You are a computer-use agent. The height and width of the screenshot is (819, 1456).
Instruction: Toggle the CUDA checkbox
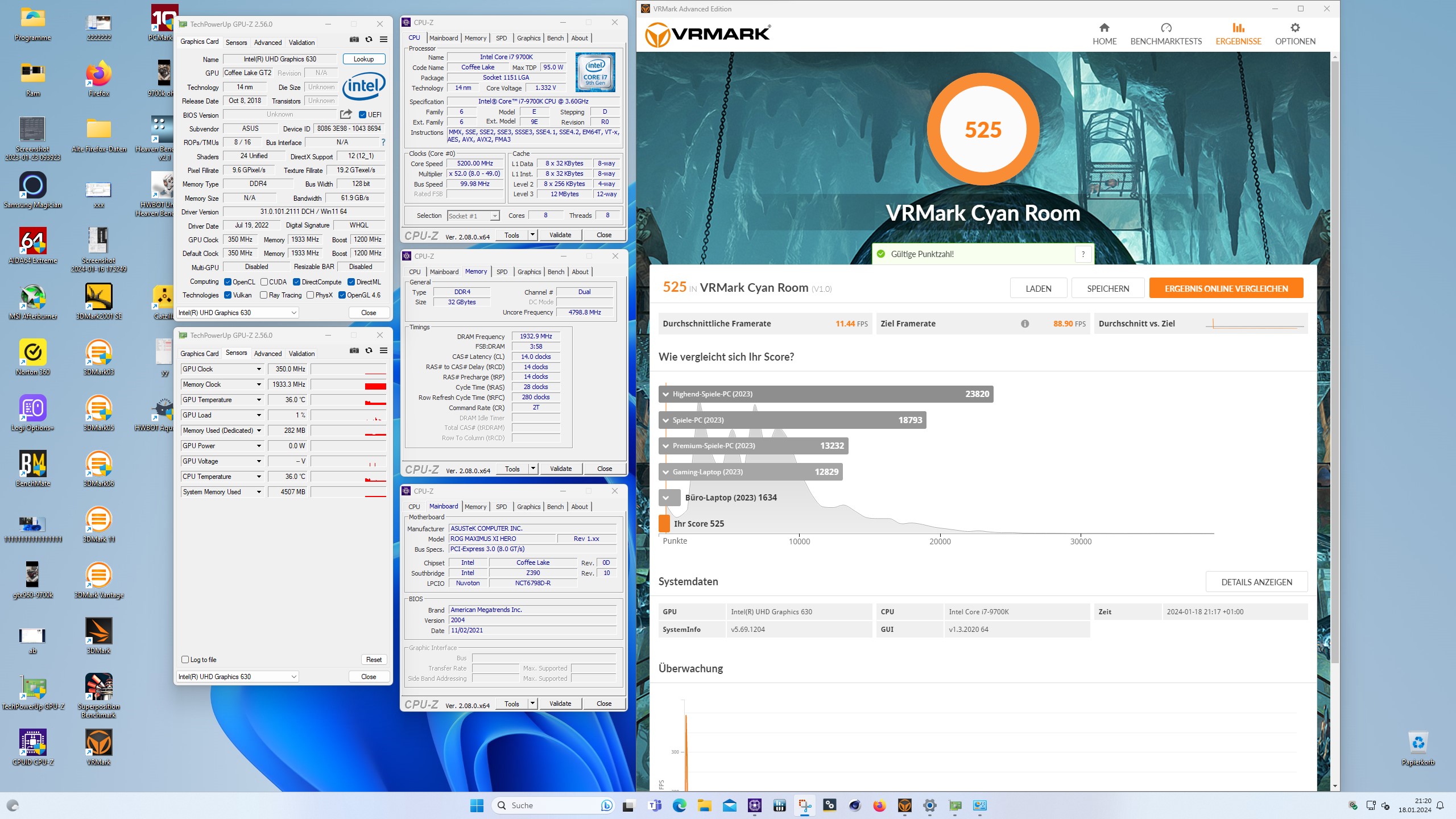pyautogui.click(x=264, y=282)
